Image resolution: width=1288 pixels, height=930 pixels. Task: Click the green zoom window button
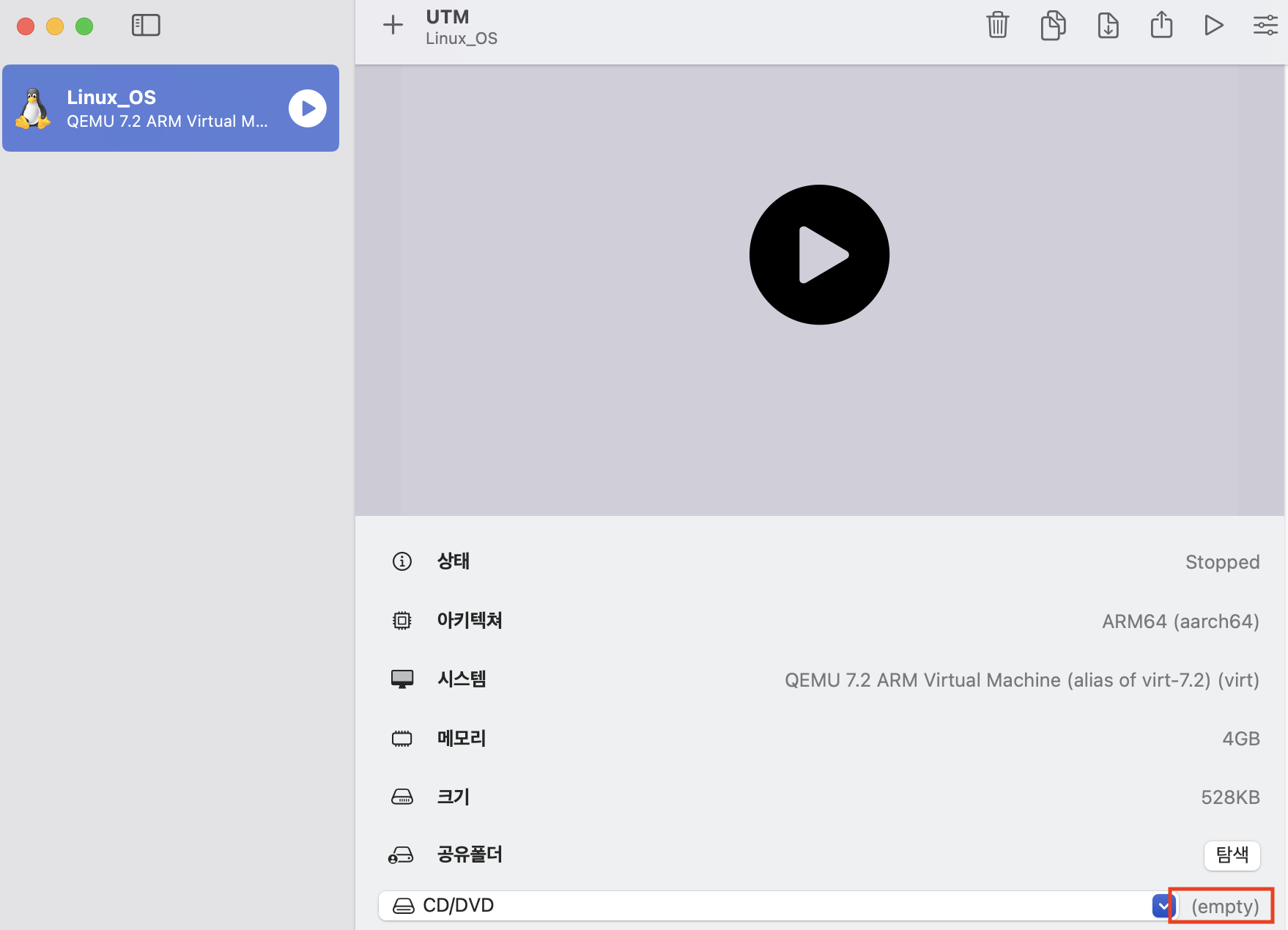click(84, 26)
